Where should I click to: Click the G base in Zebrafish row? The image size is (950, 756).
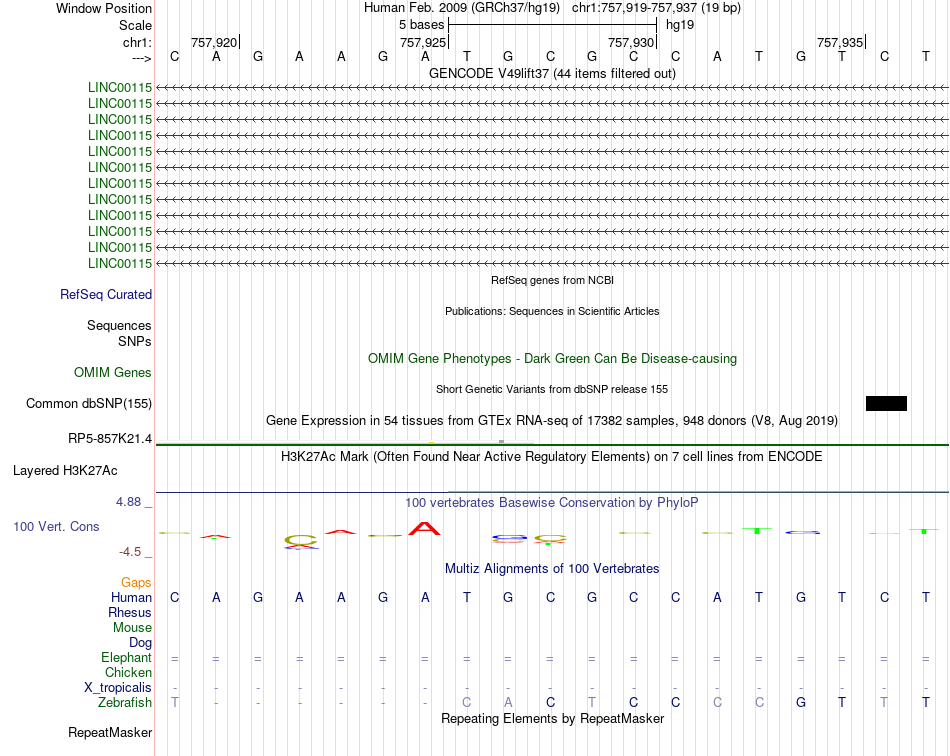[801, 702]
